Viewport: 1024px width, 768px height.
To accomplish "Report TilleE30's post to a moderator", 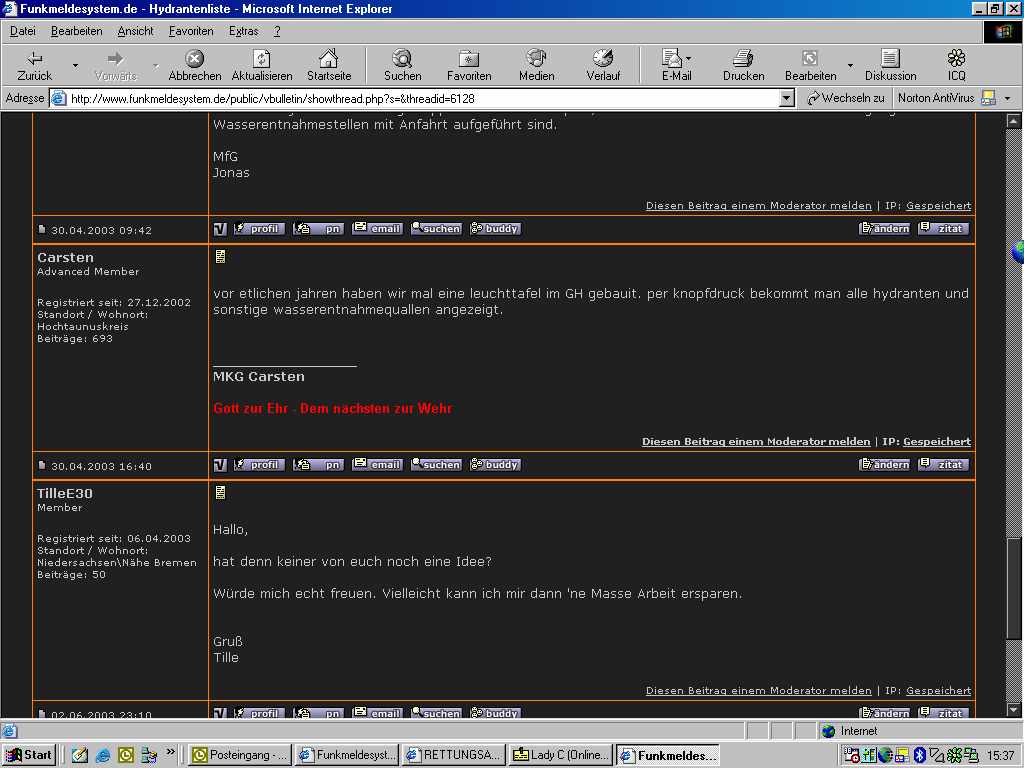I will click(x=758, y=691).
